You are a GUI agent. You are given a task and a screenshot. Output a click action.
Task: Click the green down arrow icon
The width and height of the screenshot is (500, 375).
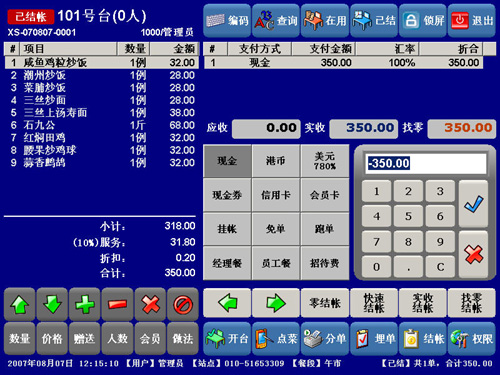tap(52, 304)
